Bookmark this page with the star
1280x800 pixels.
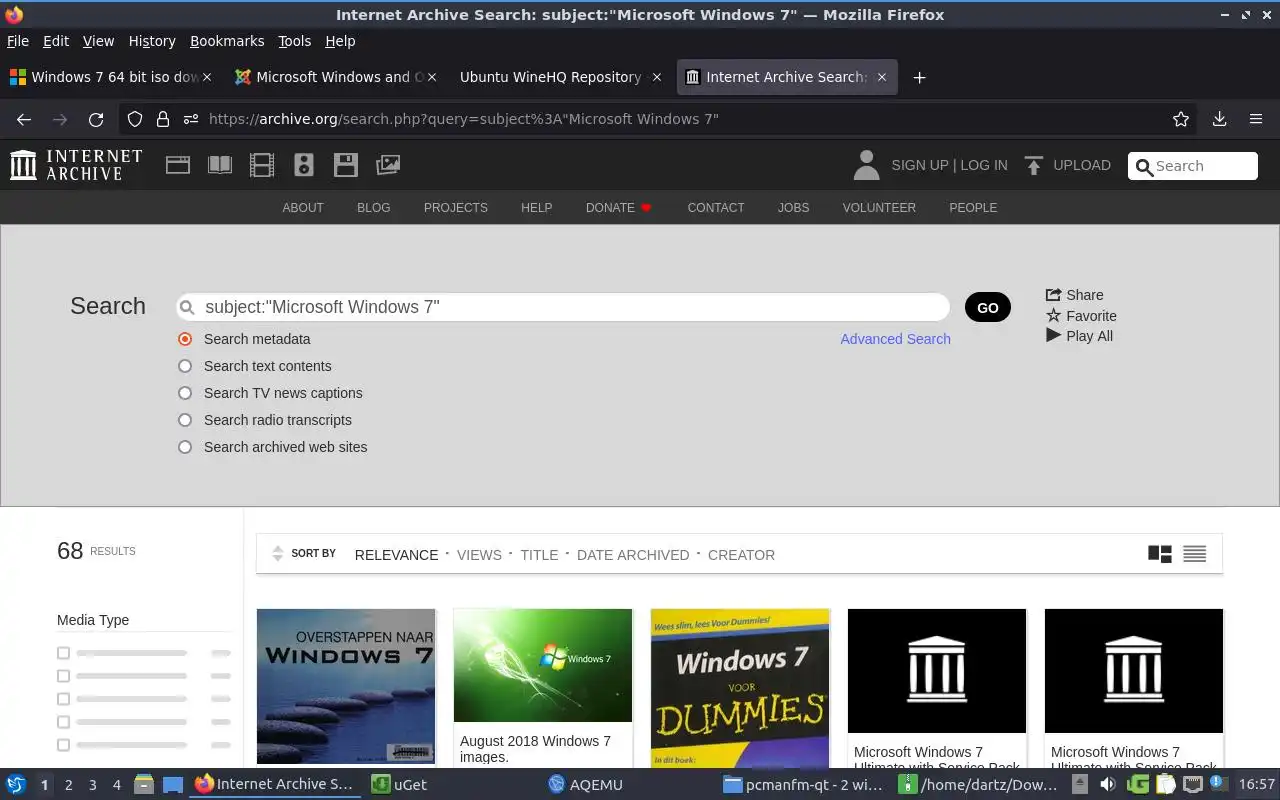pyautogui.click(x=1181, y=119)
